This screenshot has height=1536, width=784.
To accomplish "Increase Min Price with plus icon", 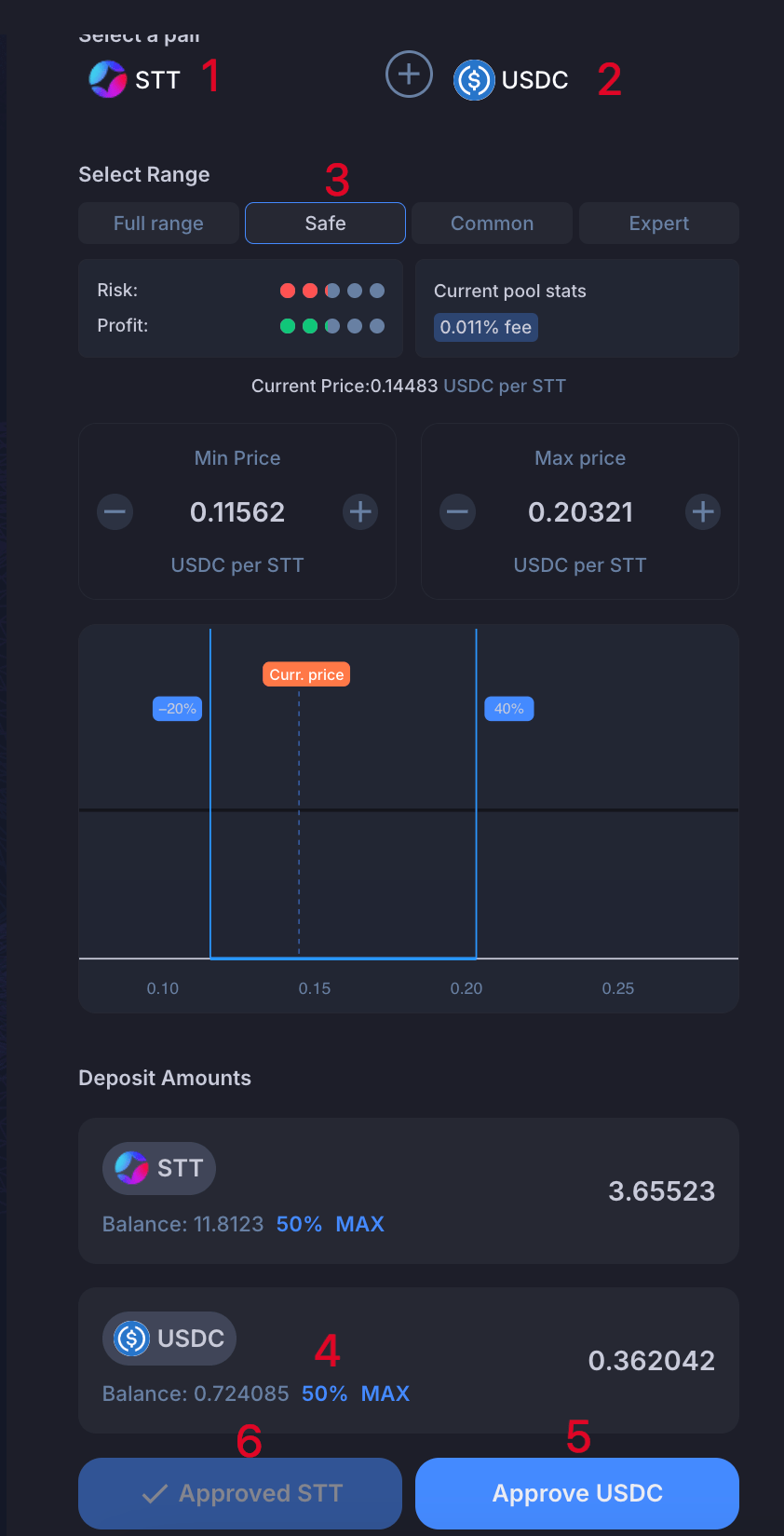I will (360, 511).
